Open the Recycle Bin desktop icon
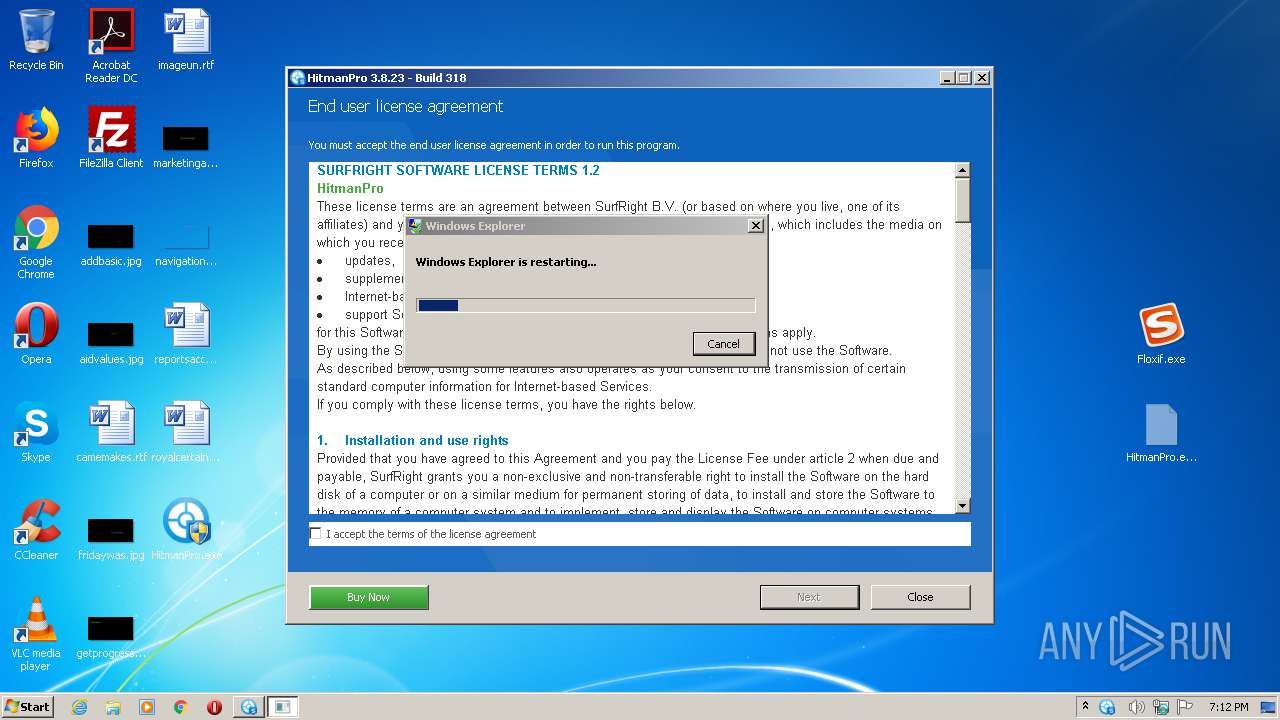The width and height of the screenshot is (1280, 720). (36, 40)
